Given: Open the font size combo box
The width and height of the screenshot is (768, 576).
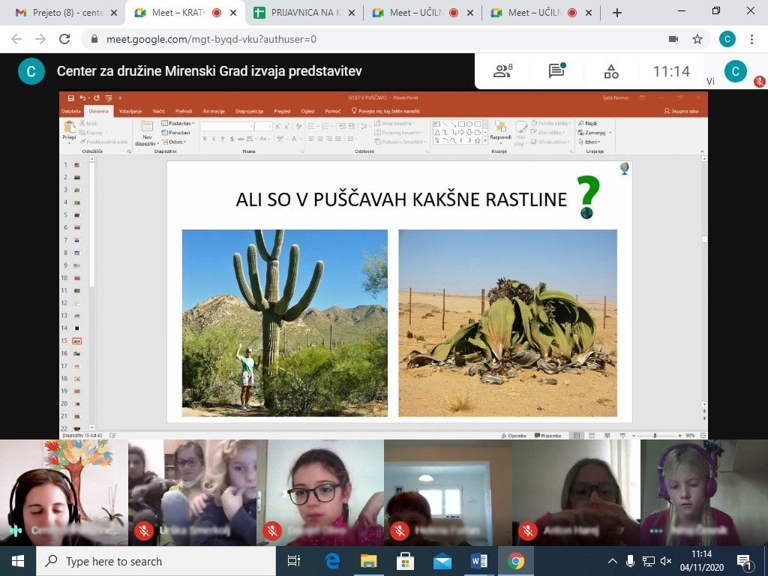Looking at the screenshot, I should point(264,126).
